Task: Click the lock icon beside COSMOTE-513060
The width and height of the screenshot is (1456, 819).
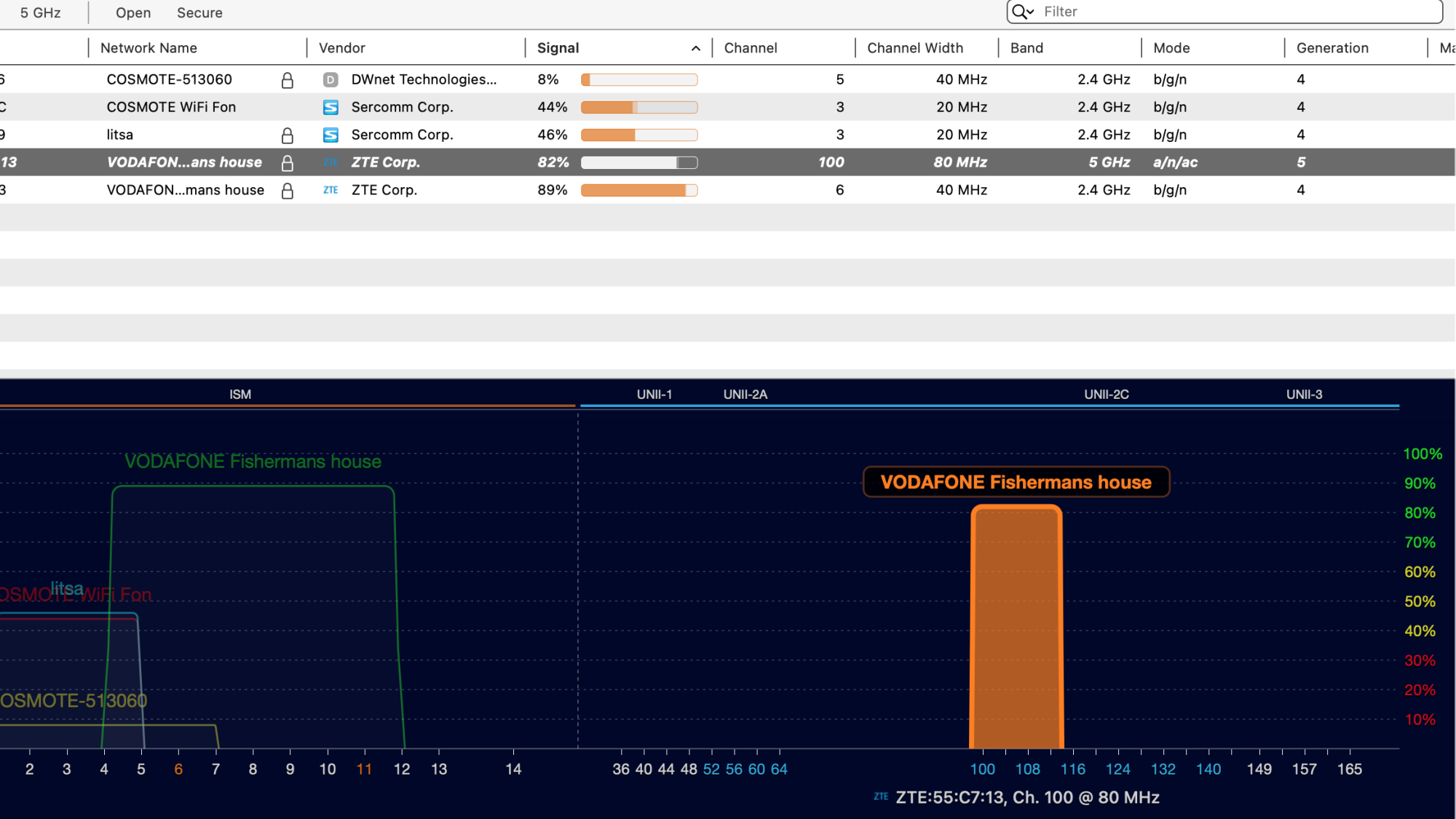Action: pyautogui.click(x=288, y=80)
